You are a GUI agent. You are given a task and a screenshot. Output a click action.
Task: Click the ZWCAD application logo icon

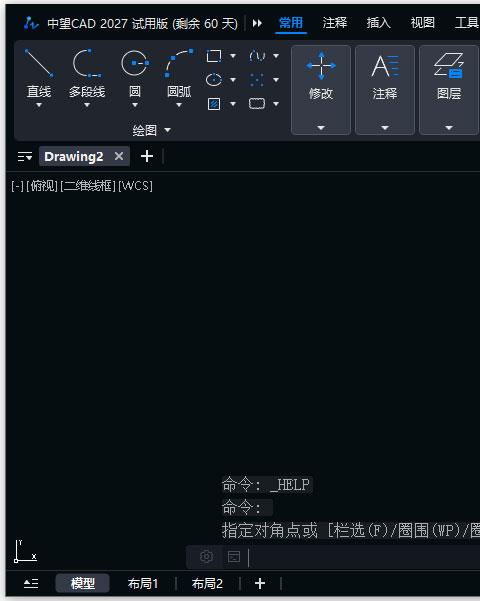[x=31, y=23]
